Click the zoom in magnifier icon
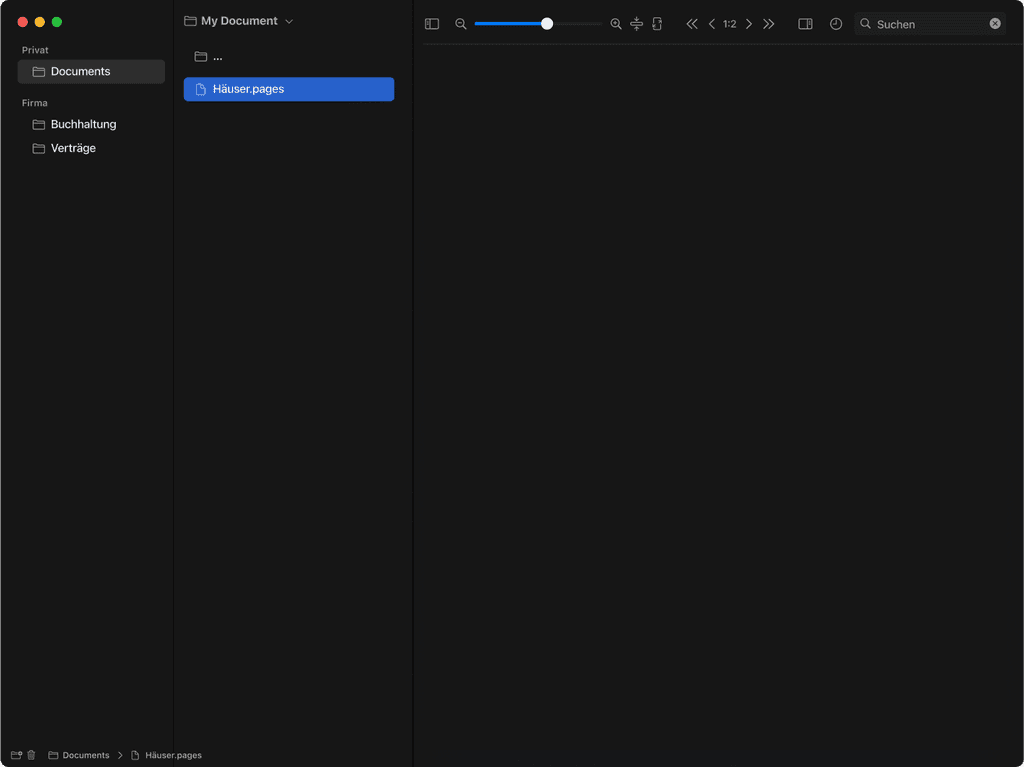The height and width of the screenshot is (767, 1024). (616, 24)
